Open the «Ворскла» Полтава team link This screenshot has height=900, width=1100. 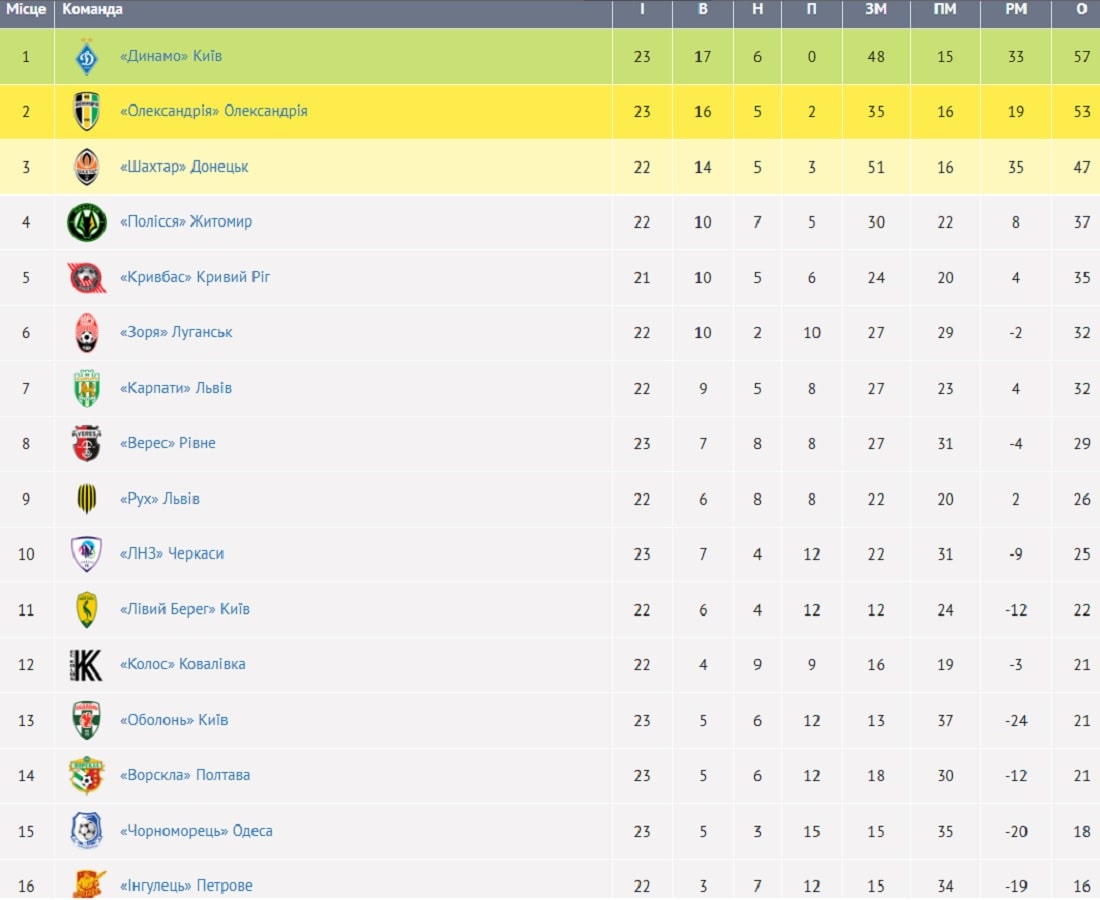tap(185, 775)
